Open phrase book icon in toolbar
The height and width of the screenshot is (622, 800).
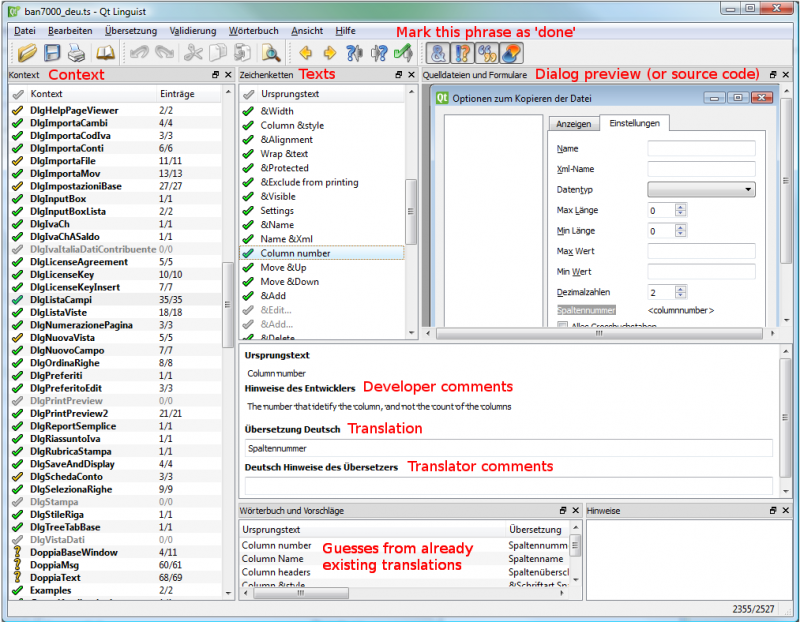pos(106,53)
